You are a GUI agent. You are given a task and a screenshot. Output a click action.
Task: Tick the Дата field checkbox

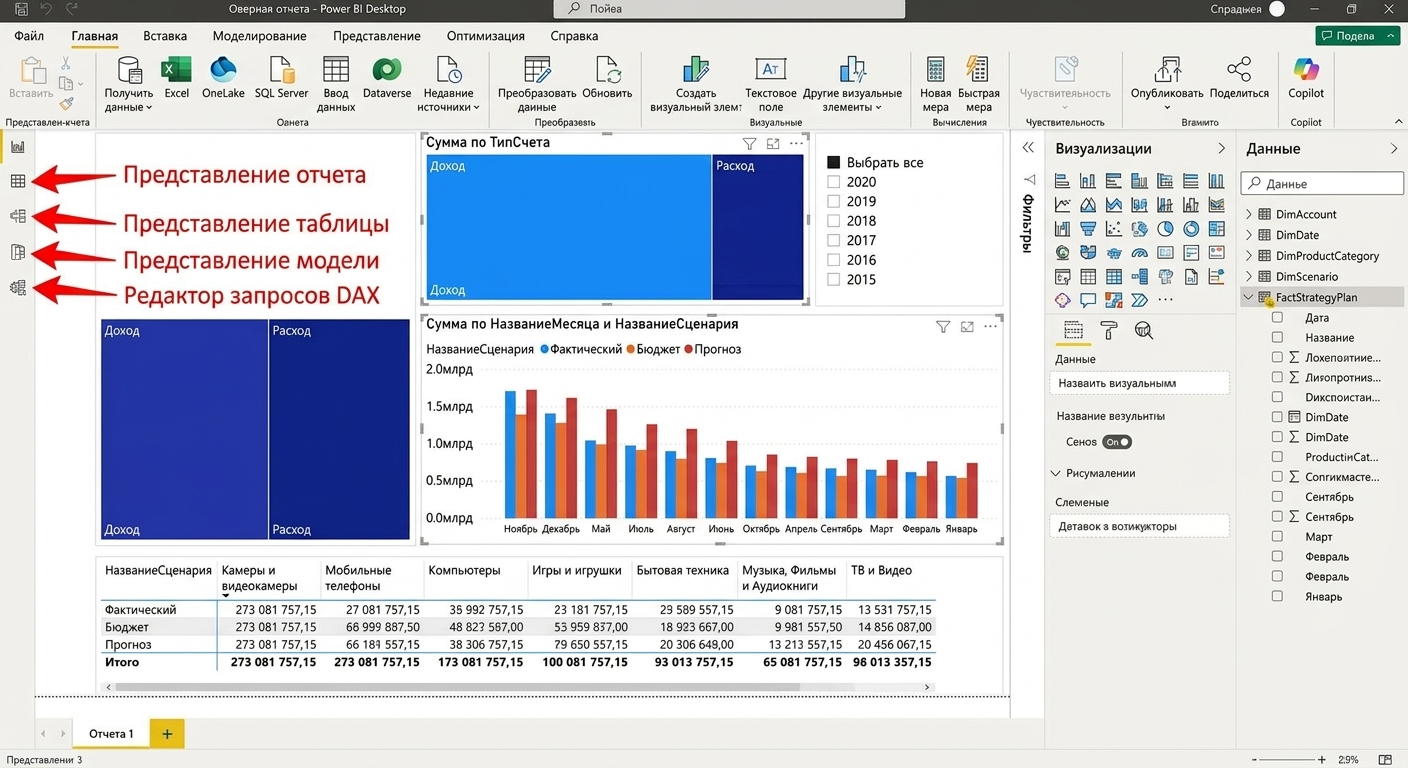coord(1277,317)
